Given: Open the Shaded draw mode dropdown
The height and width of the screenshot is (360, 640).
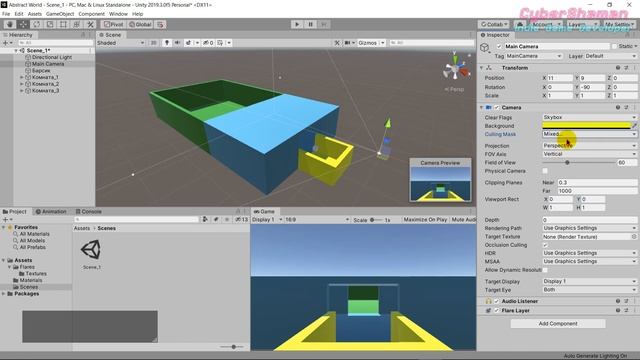Looking at the screenshot, I should 121,43.
